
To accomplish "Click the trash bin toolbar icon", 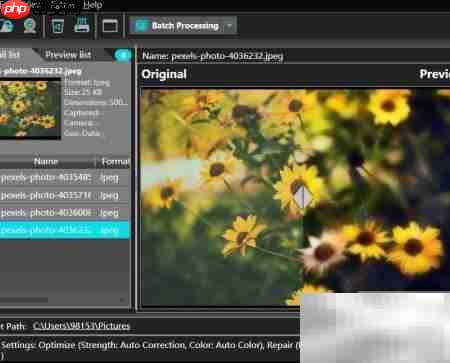I will pyautogui.click(x=58, y=26).
